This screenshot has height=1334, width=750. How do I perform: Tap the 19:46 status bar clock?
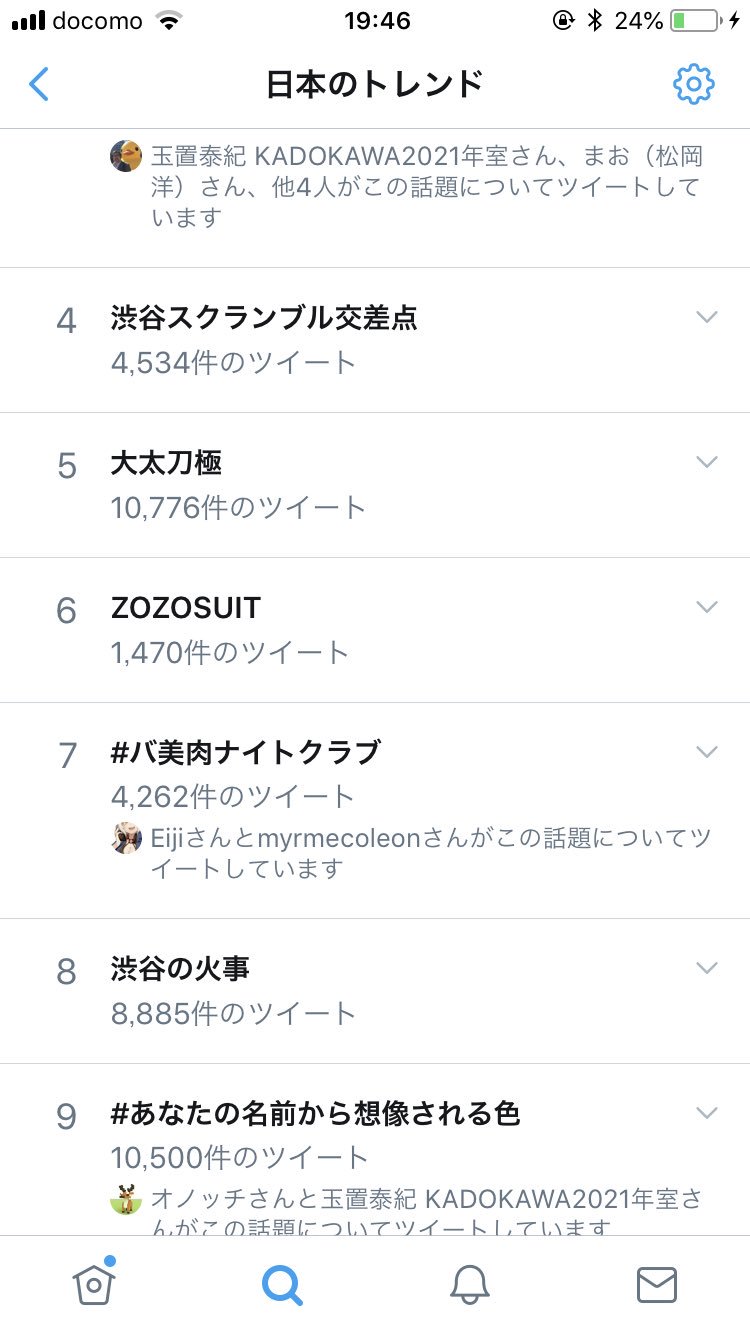377,20
